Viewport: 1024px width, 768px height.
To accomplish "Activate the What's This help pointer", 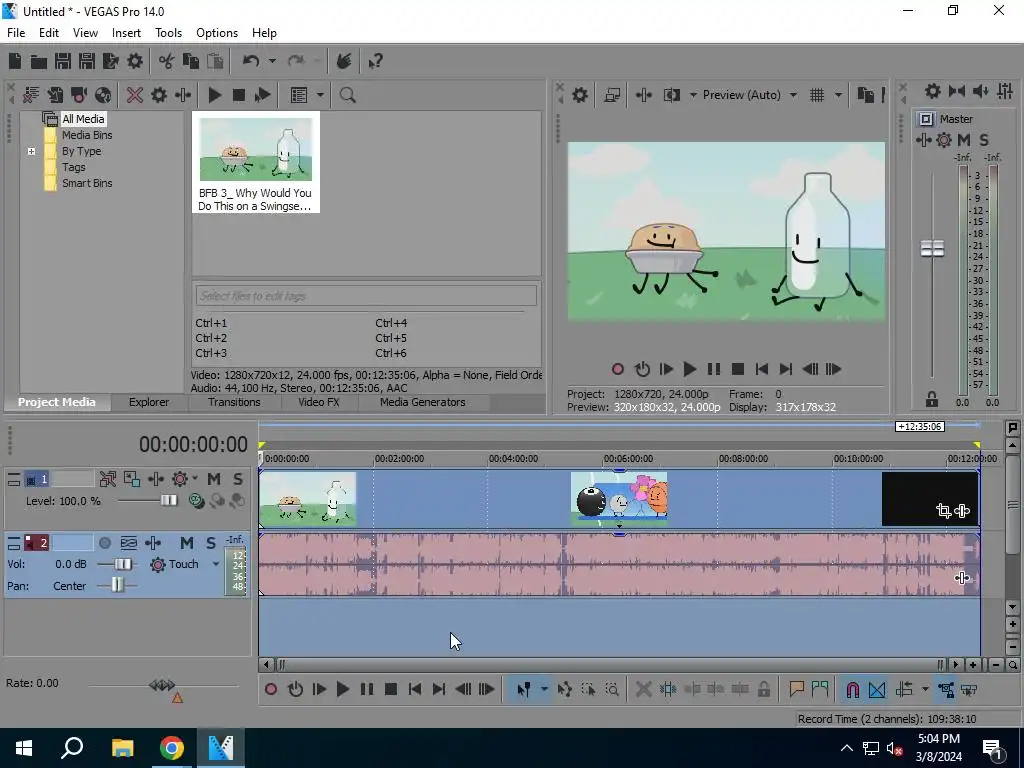I will (375, 61).
